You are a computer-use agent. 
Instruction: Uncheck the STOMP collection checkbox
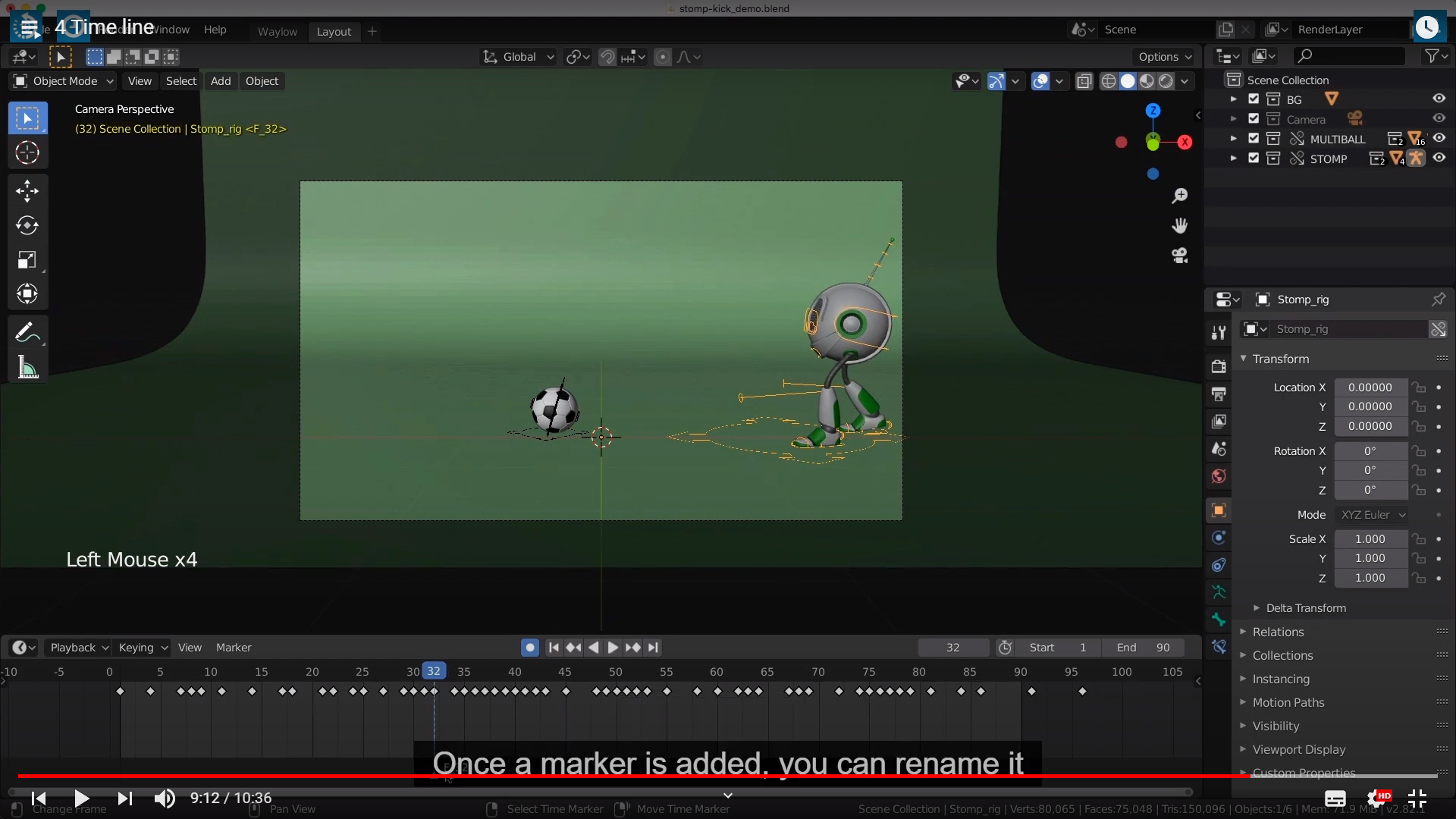click(1254, 158)
